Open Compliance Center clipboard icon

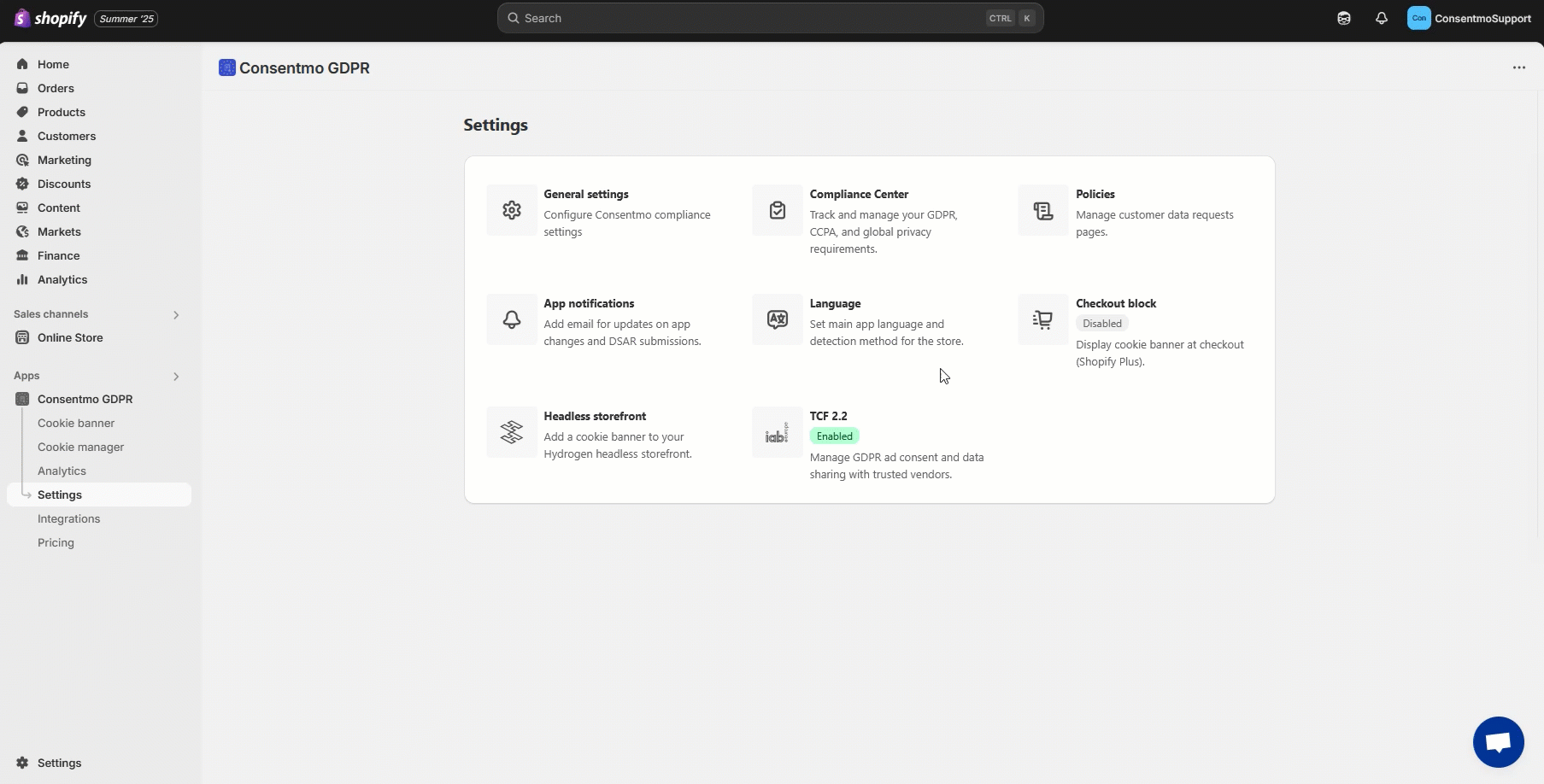point(778,210)
